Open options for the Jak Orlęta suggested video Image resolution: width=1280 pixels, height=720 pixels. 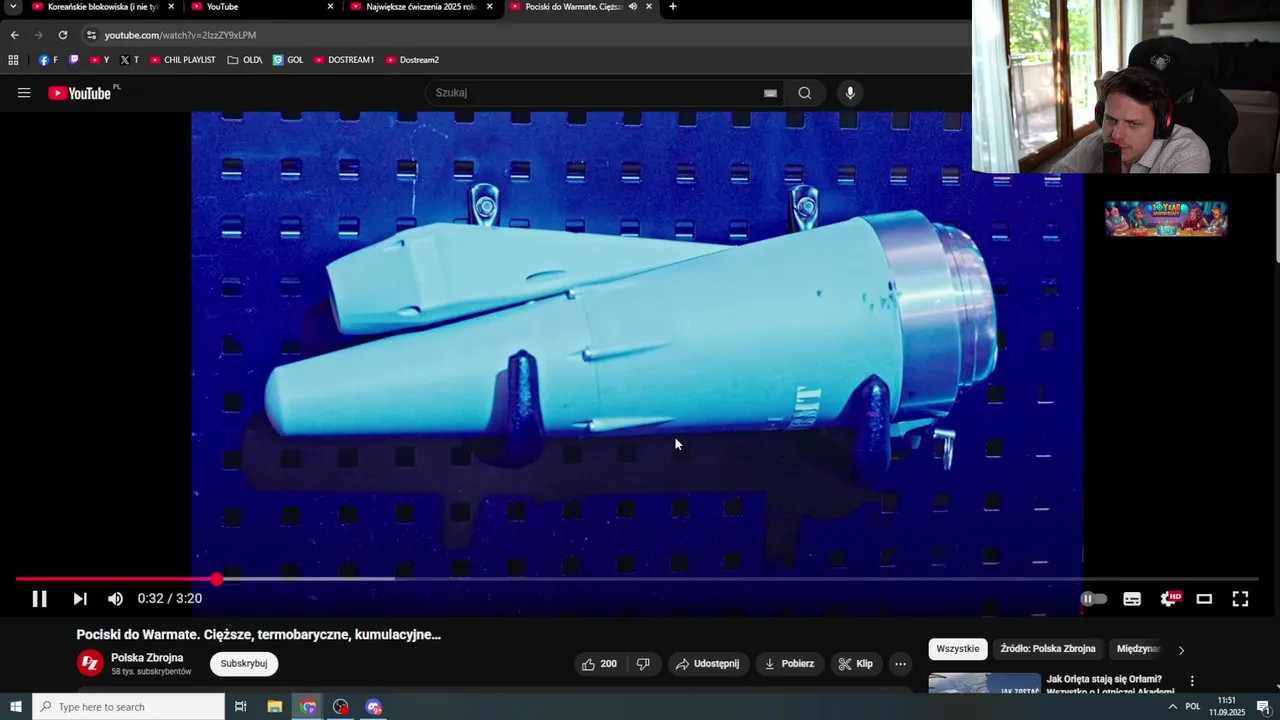coord(1192,681)
